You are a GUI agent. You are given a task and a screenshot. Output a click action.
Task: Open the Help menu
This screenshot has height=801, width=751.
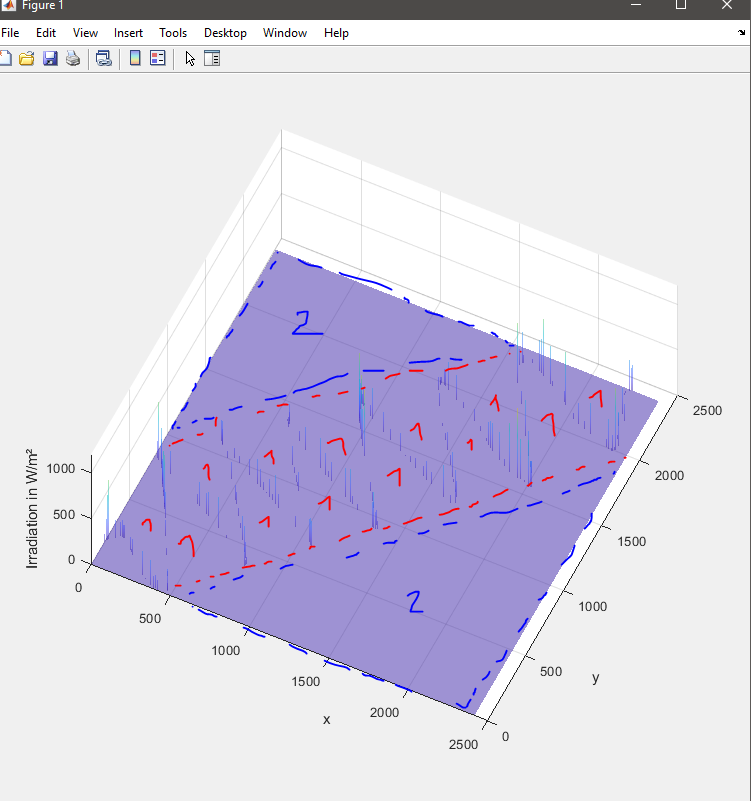point(336,33)
